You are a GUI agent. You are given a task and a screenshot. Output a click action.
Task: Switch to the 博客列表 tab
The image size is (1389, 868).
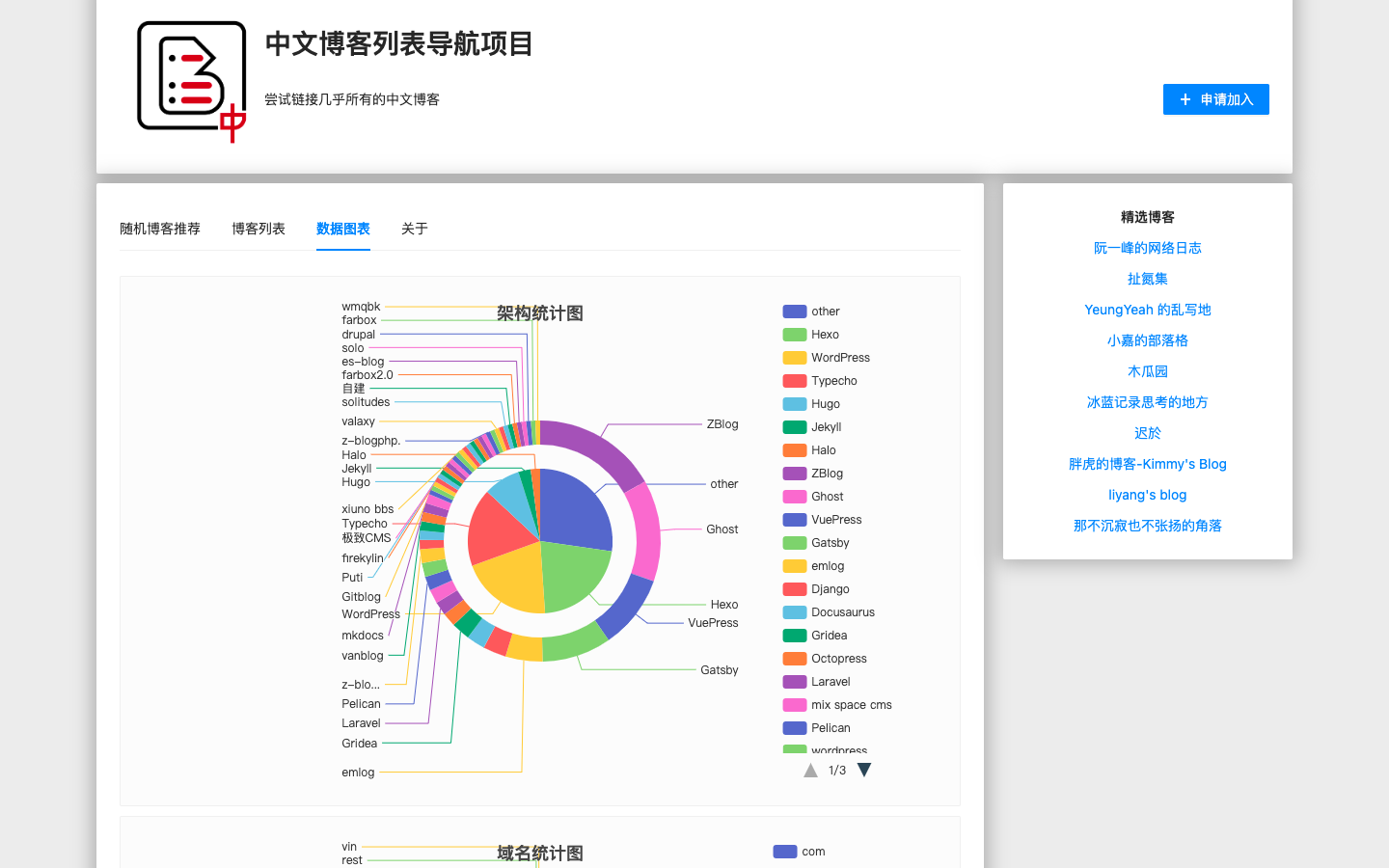point(258,229)
